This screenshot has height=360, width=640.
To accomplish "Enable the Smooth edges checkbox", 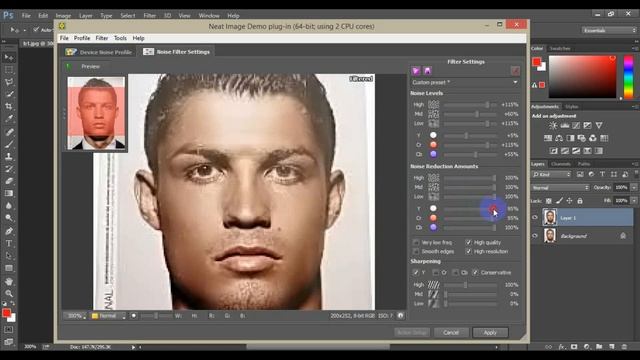I will [416, 251].
